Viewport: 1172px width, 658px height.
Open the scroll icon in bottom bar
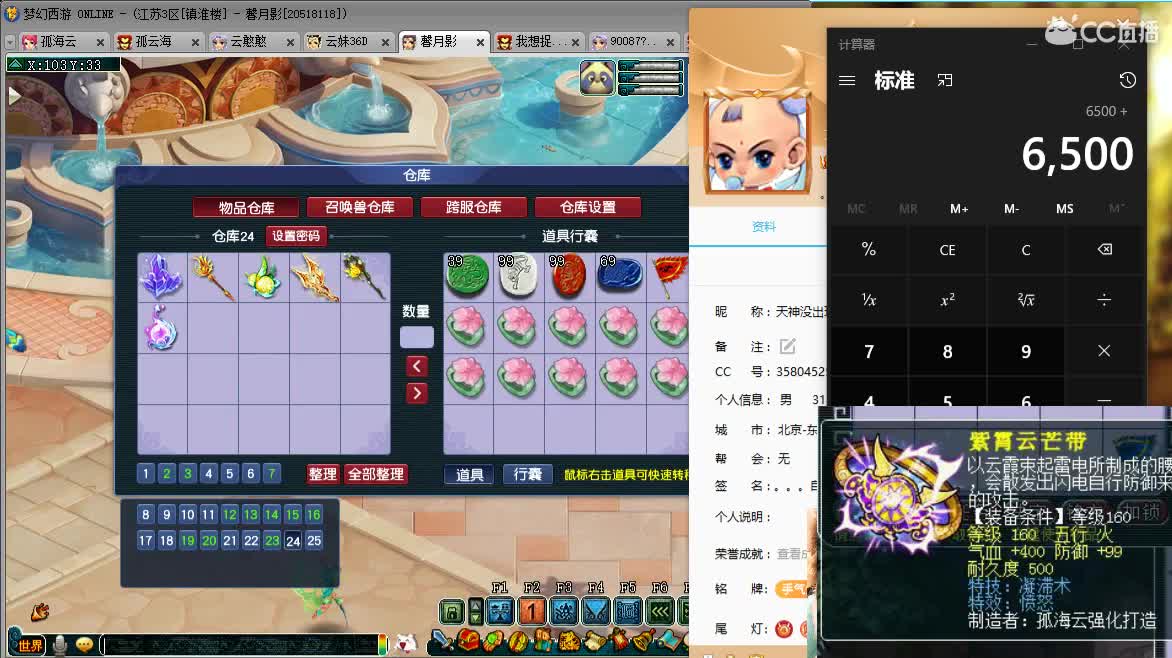pos(594,642)
